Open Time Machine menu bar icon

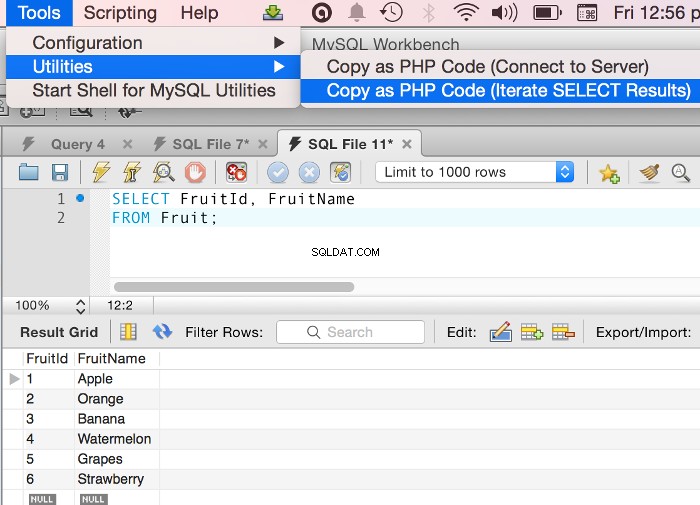click(x=392, y=13)
